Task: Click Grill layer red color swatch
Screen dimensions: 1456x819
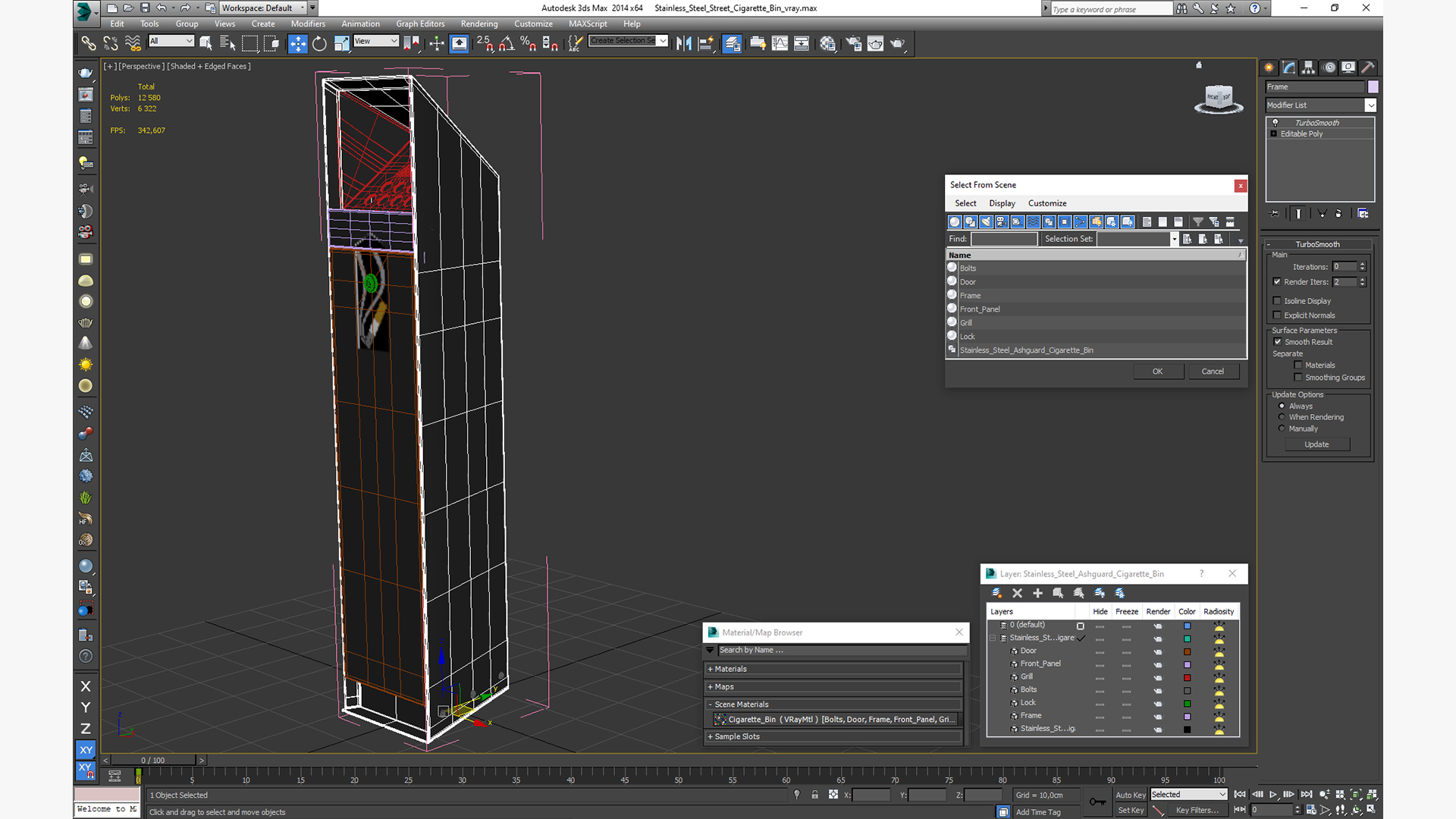Action: [x=1187, y=677]
